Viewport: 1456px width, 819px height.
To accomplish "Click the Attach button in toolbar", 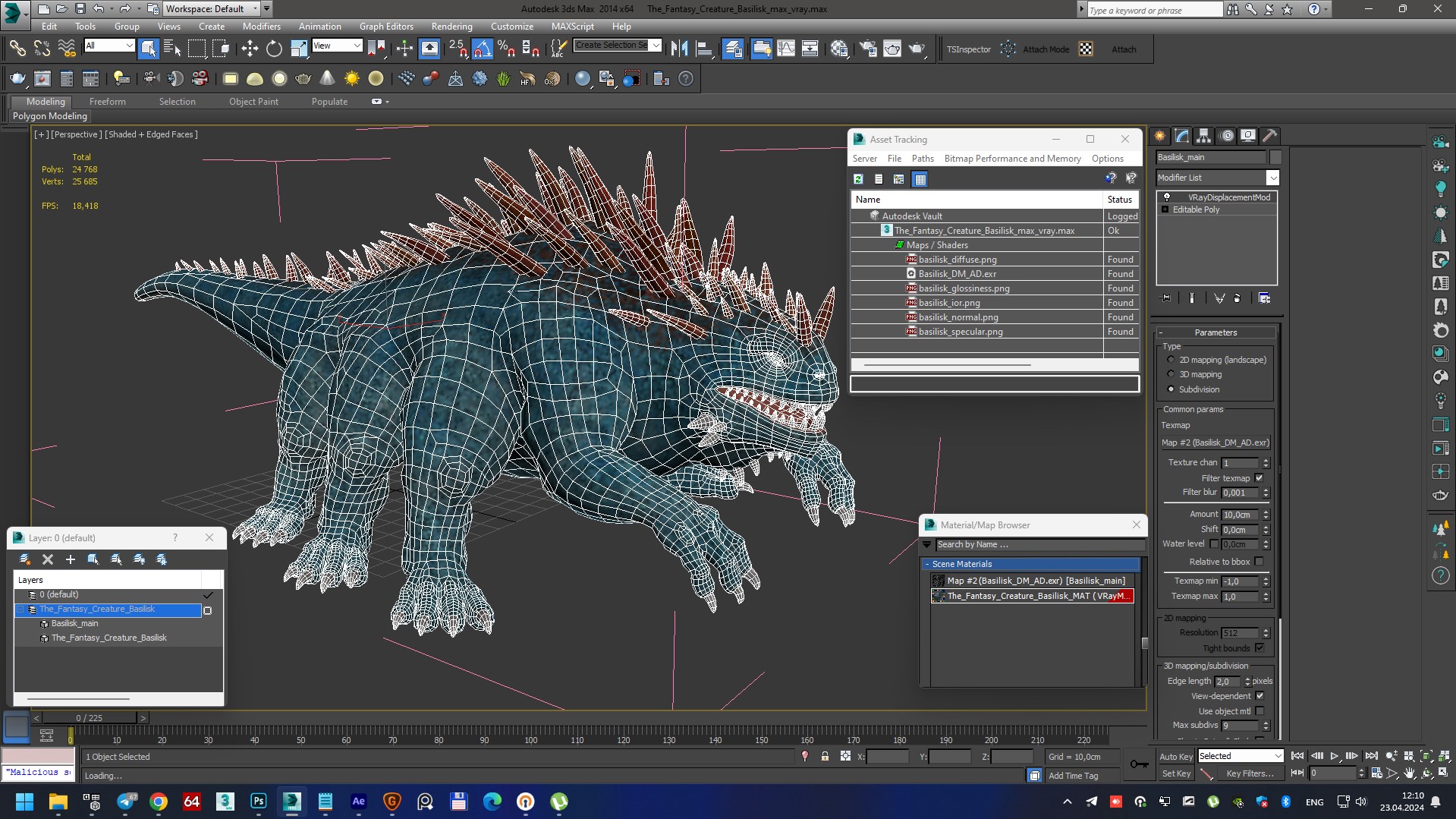I will [1124, 49].
